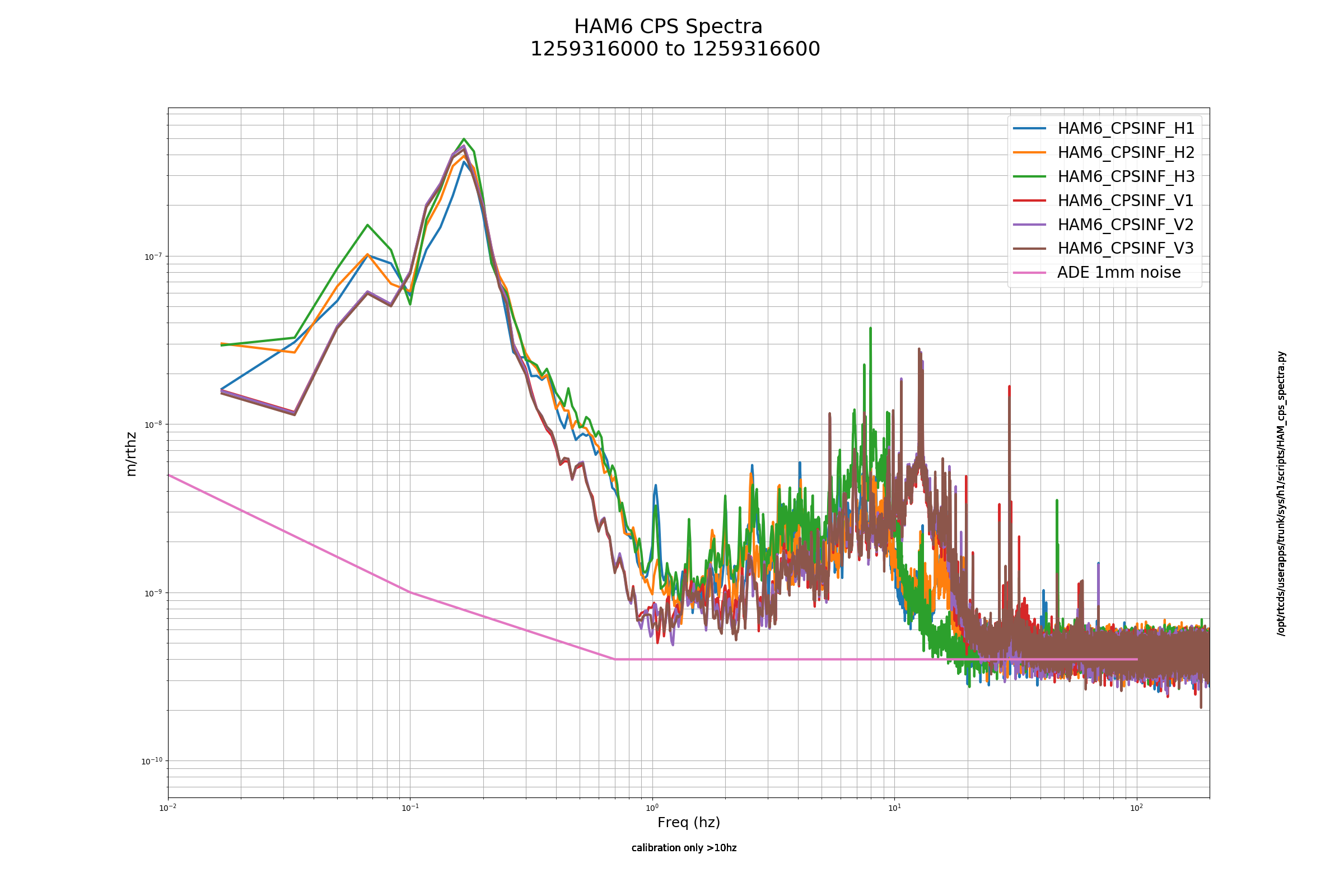
Task: Click the green H3 legend line swatch
Action: (1030, 176)
